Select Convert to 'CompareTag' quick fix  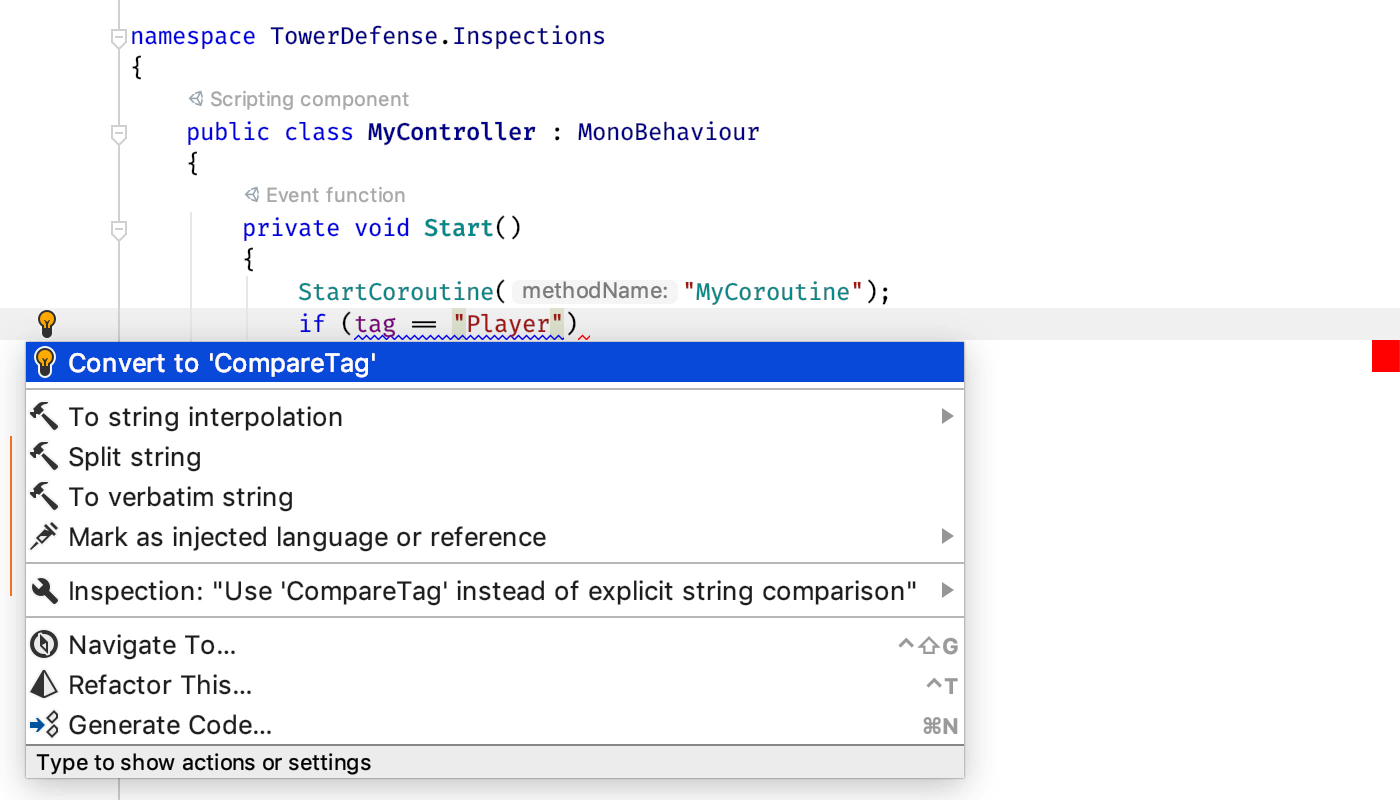pyautogui.click(x=222, y=363)
